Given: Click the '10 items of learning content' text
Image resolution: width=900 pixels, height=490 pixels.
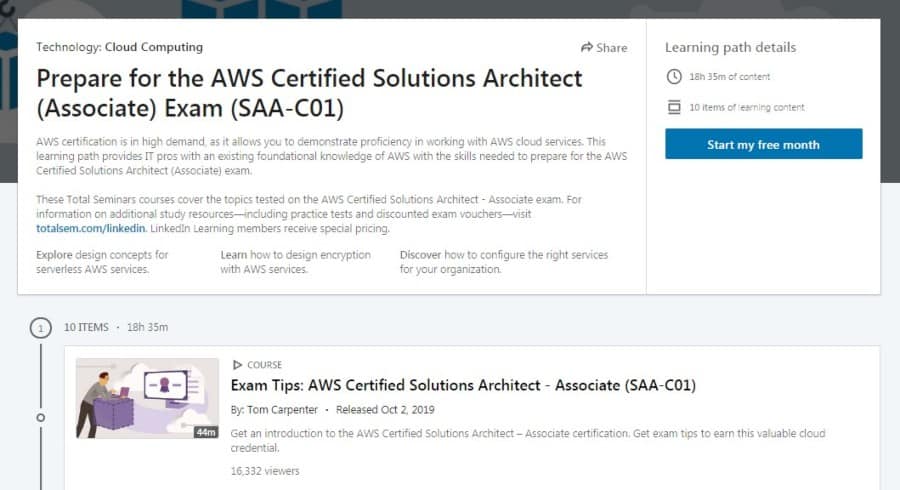Looking at the screenshot, I should point(747,107).
